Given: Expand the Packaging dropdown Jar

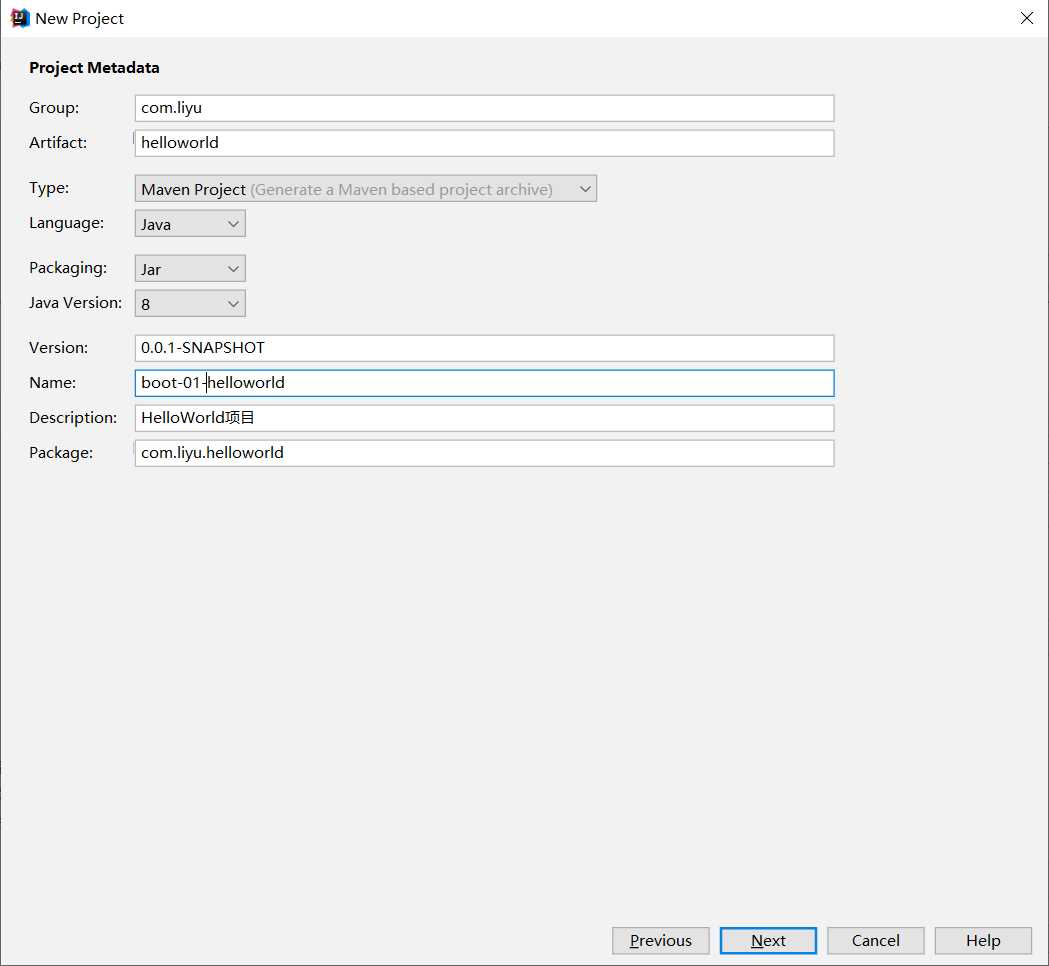Looking at the screenshot, I should coord(190,269).
